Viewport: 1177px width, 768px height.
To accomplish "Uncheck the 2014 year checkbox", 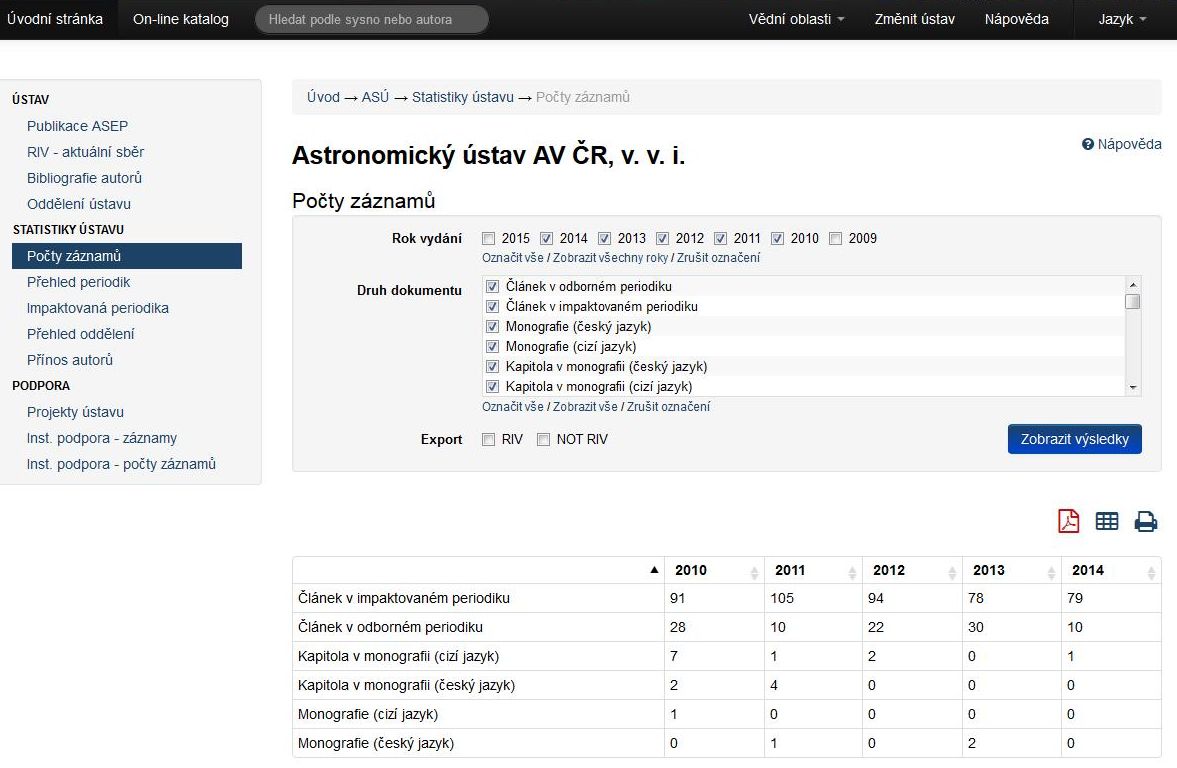I will click(546, 239).
